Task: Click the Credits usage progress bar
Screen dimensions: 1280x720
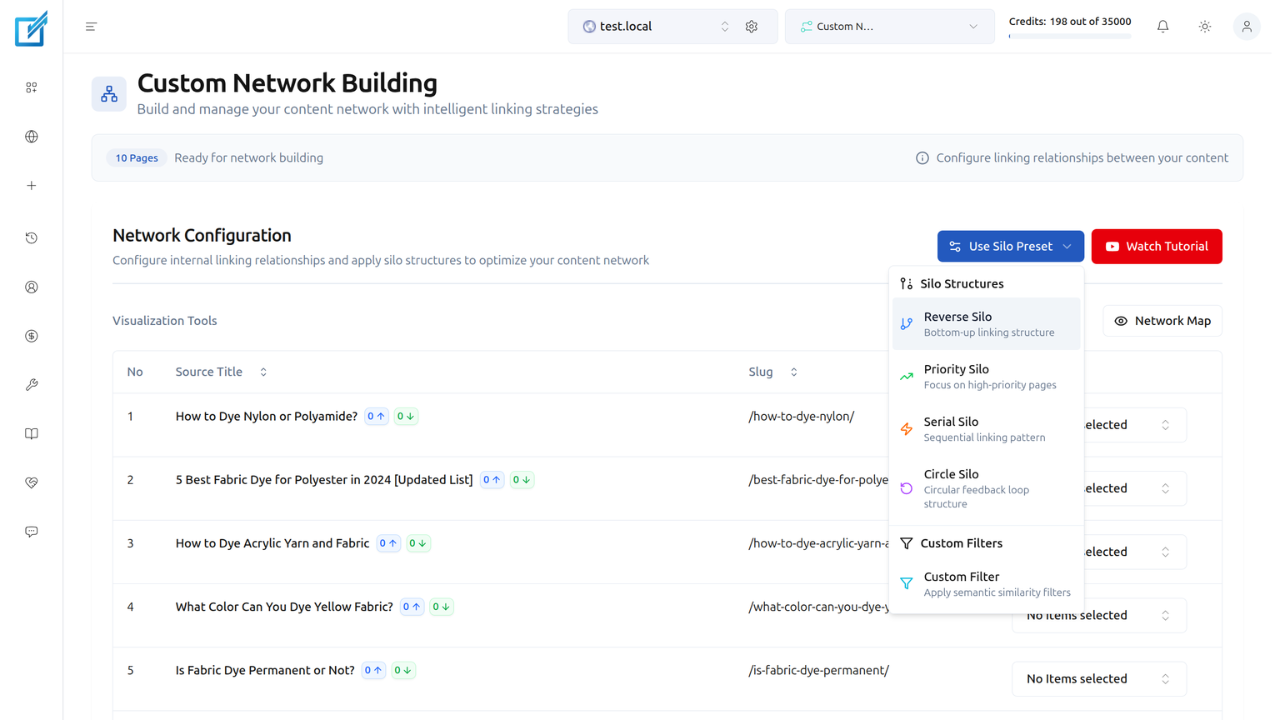Action: click(x=1070, y=34)
